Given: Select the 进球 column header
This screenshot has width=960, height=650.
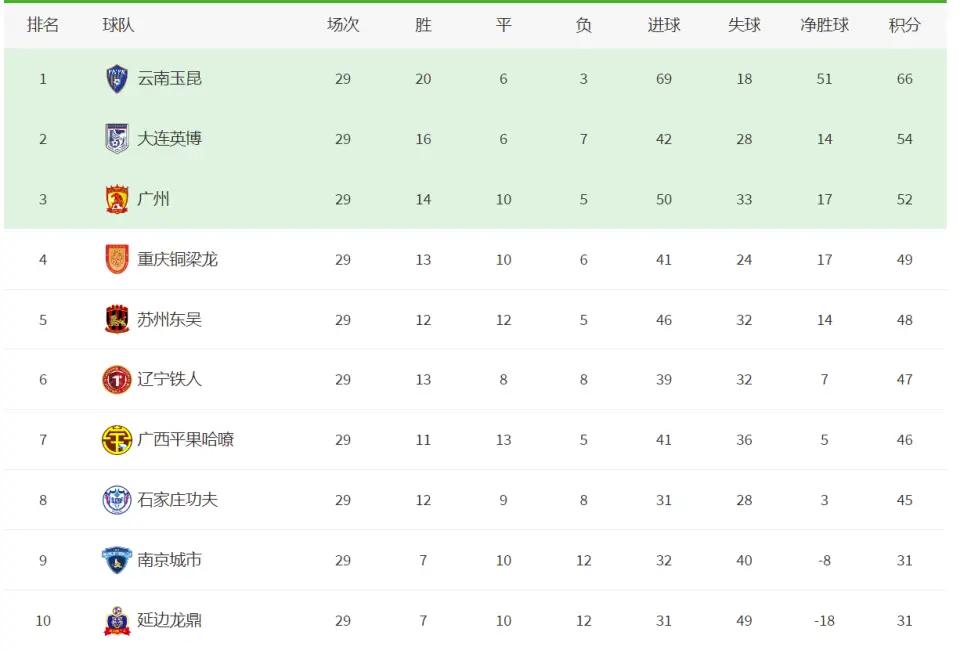Looking at the screenshot, I should coord(664,25).
